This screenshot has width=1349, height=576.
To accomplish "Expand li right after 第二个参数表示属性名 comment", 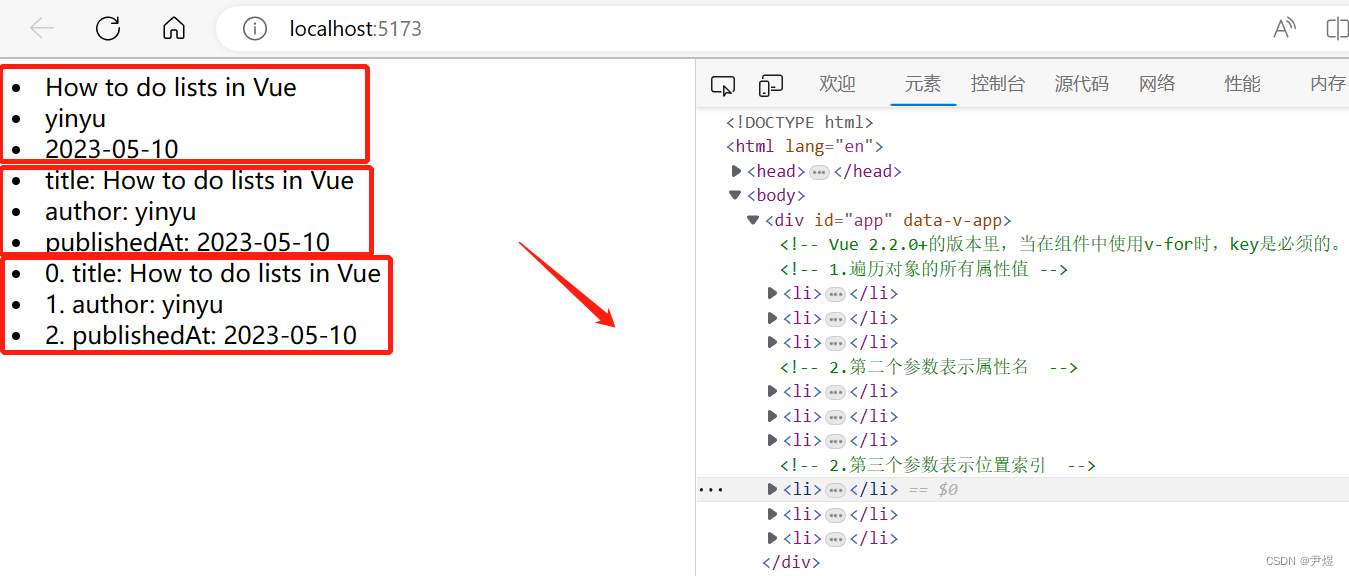I will coord(772,392).
